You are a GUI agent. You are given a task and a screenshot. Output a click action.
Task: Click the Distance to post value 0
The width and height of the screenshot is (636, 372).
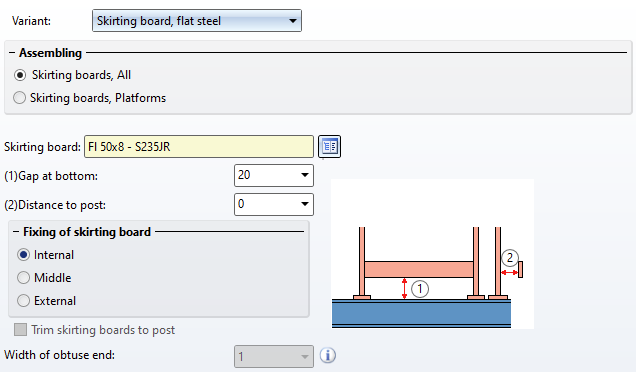point(241,204)
